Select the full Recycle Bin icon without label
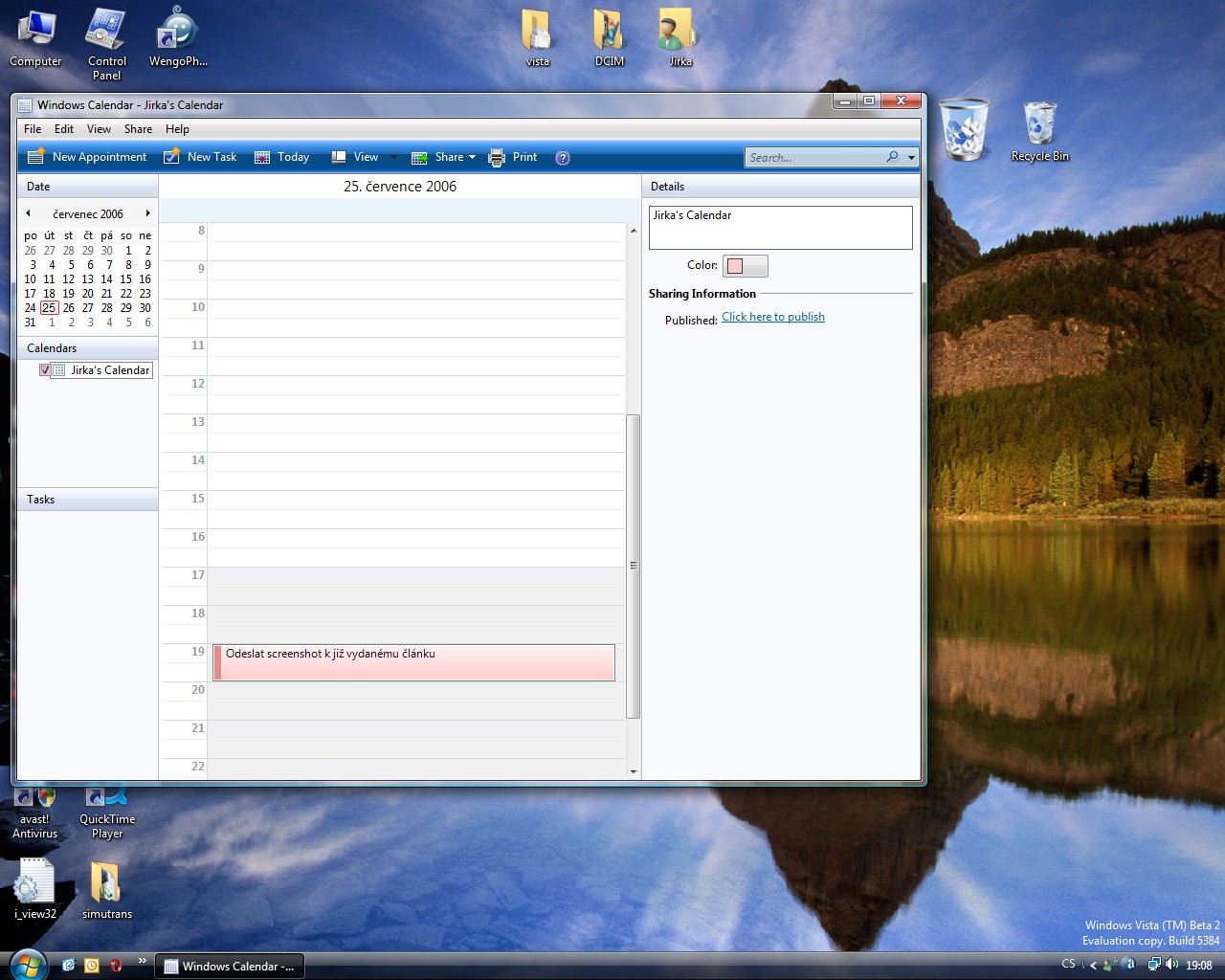 coord(965,129)
